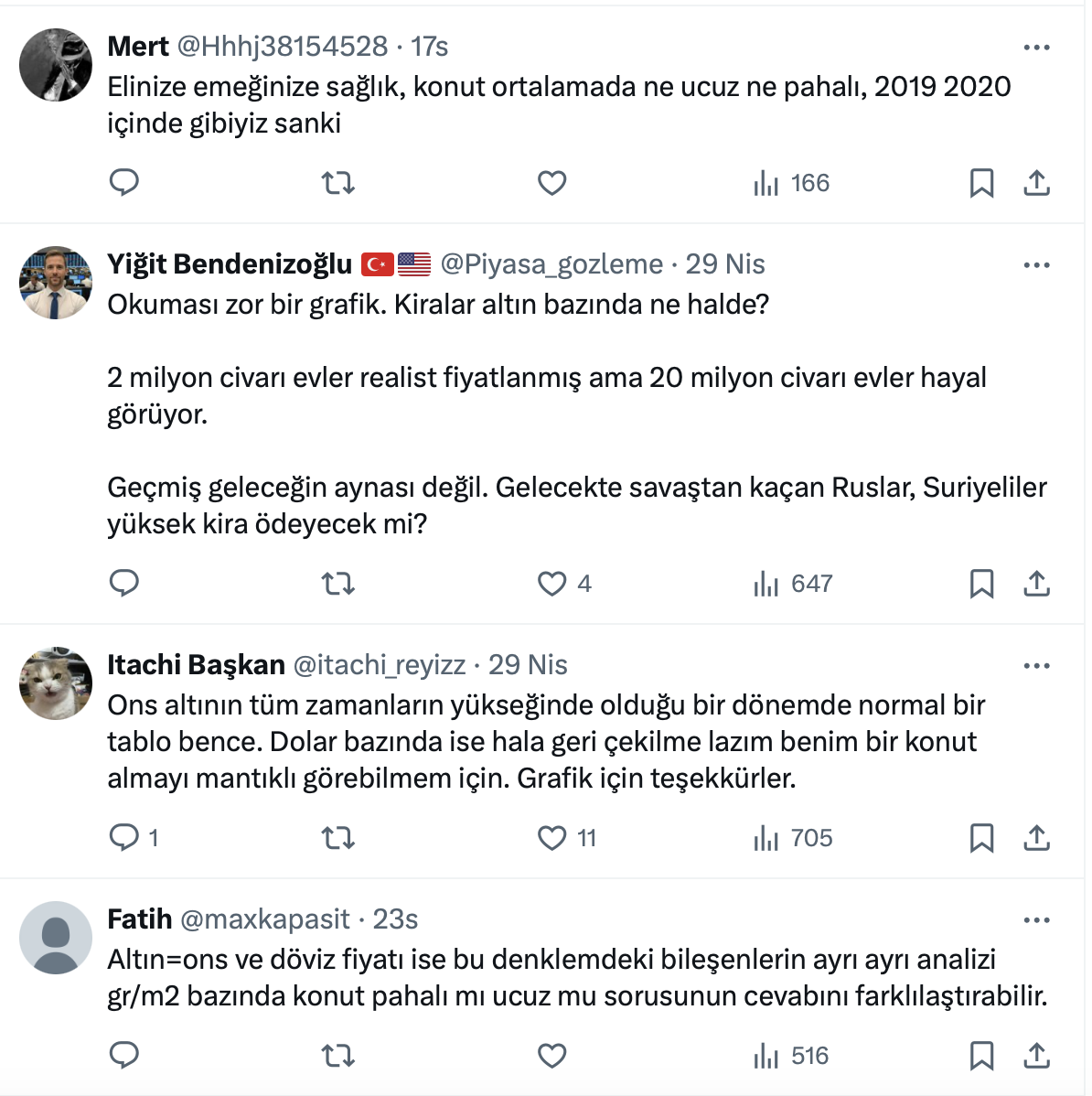The image size is (1092, 1096).
Task: Reply to Itachi Başkan's tweet
Action: pos(124,838)
